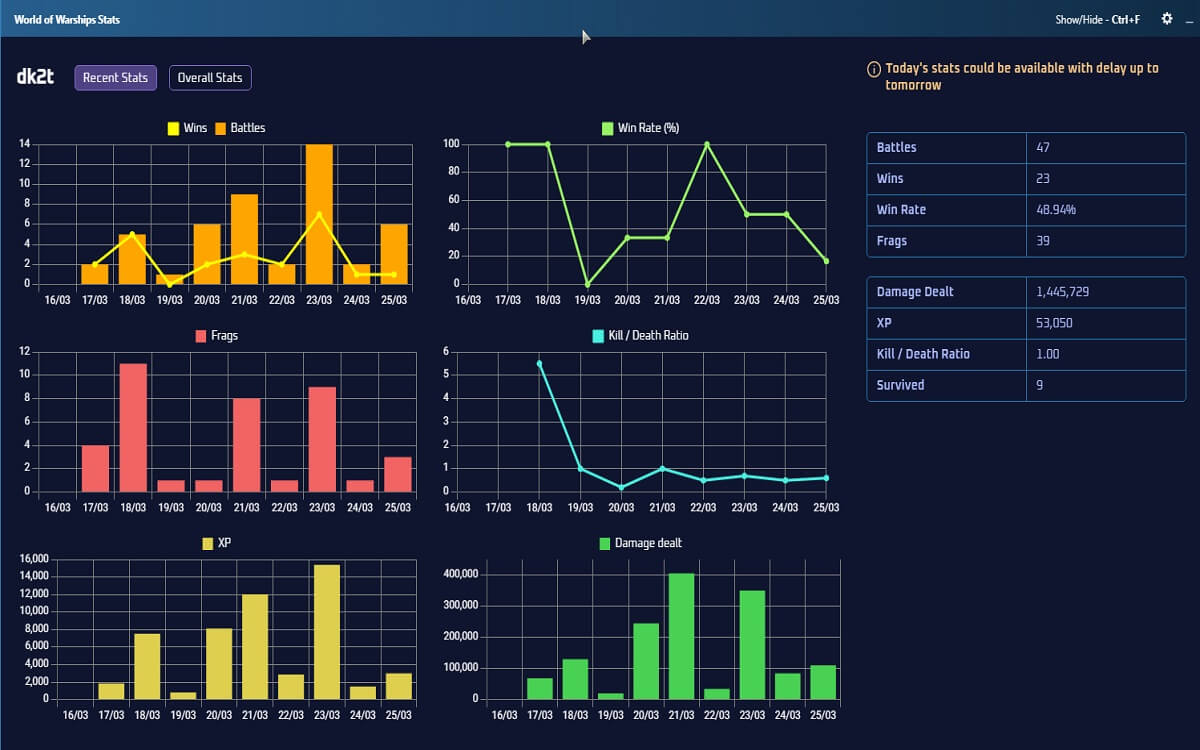Open the settings gear icon
The image size is (1200, 750).
click(x=1166, y=19)
